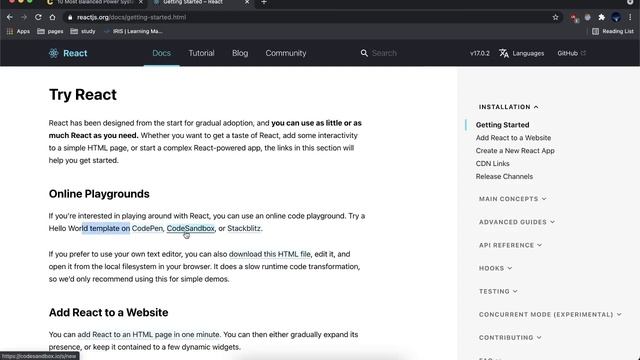Image resolution: width=640 pixels, height=360 pixels.
Task: Click the v17.0.2 version link
Action: click(x=480, y=53)
